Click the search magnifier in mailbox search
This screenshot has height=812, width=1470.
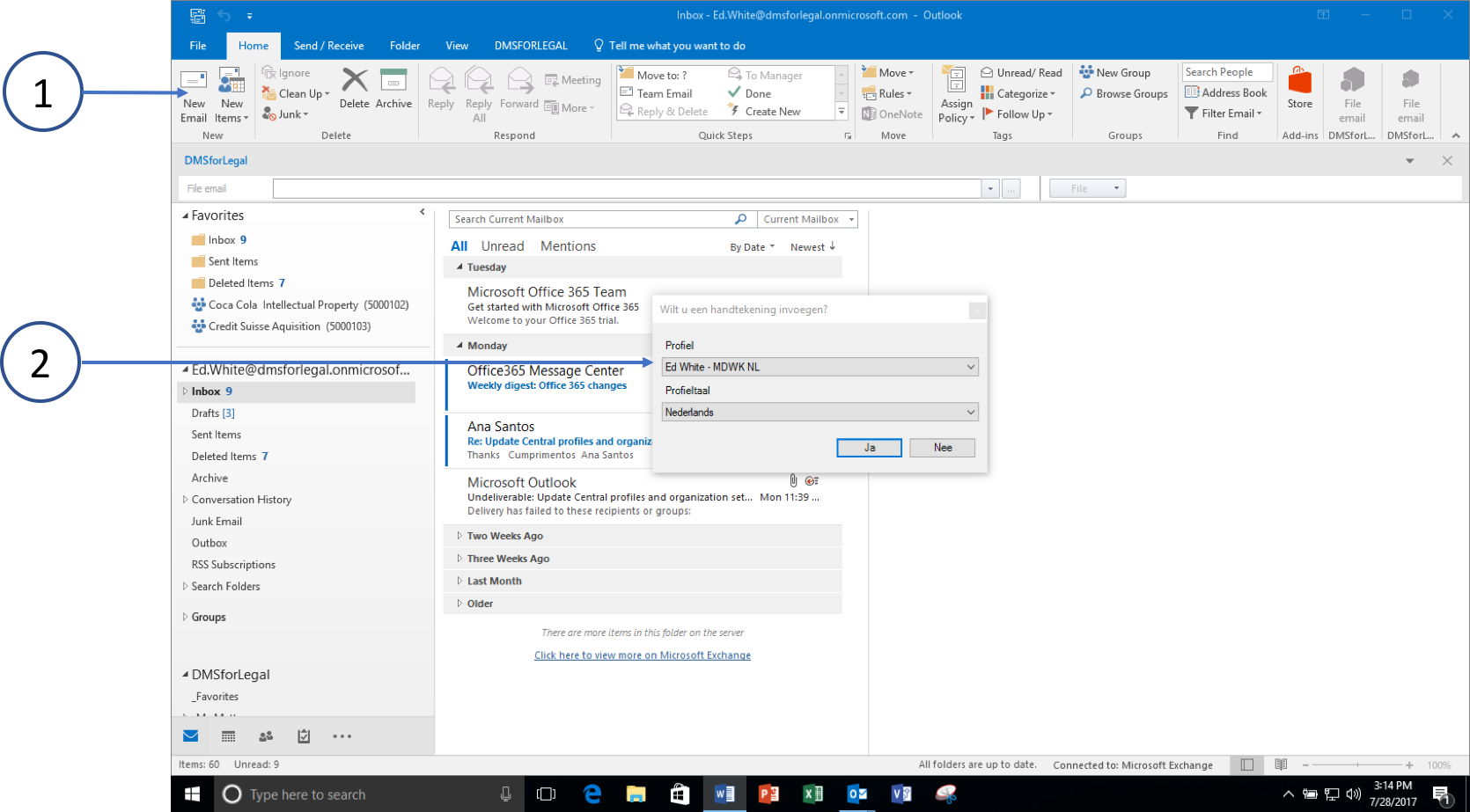tap(741, 219)
